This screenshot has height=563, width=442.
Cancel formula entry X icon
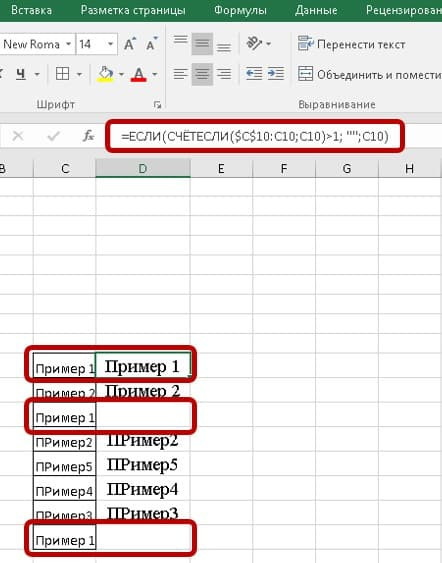(x=18, y=136)
